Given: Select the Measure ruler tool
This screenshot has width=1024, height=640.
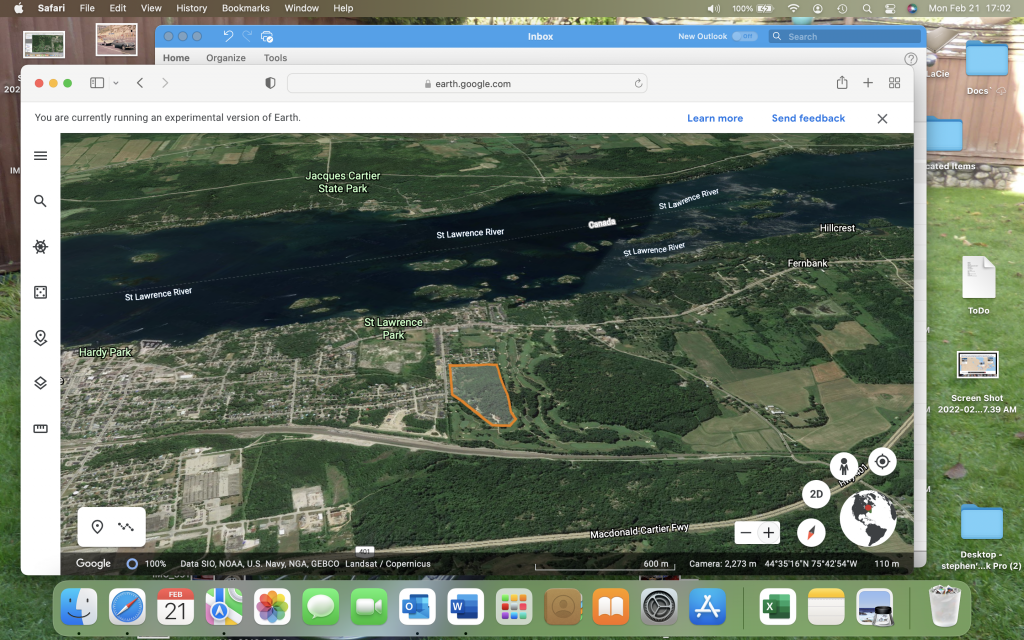Looking at the screenshot, I should click(40, 429).
